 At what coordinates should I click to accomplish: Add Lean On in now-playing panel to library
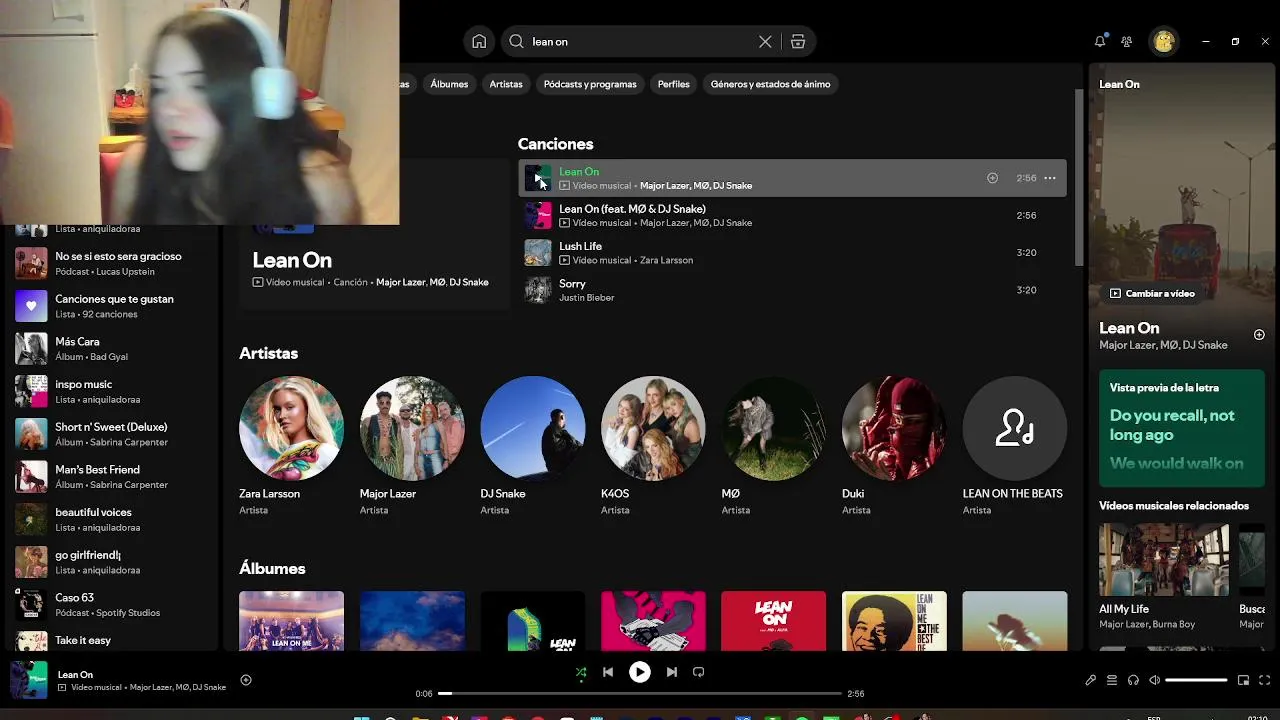[1259, 335]
